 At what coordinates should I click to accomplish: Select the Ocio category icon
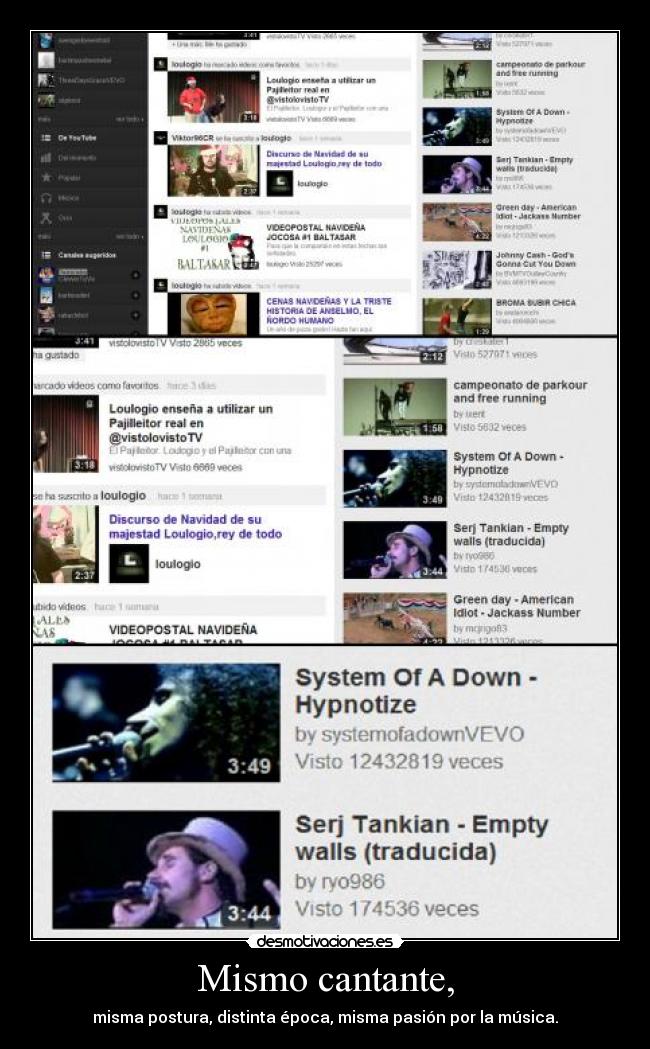[46, 217]
